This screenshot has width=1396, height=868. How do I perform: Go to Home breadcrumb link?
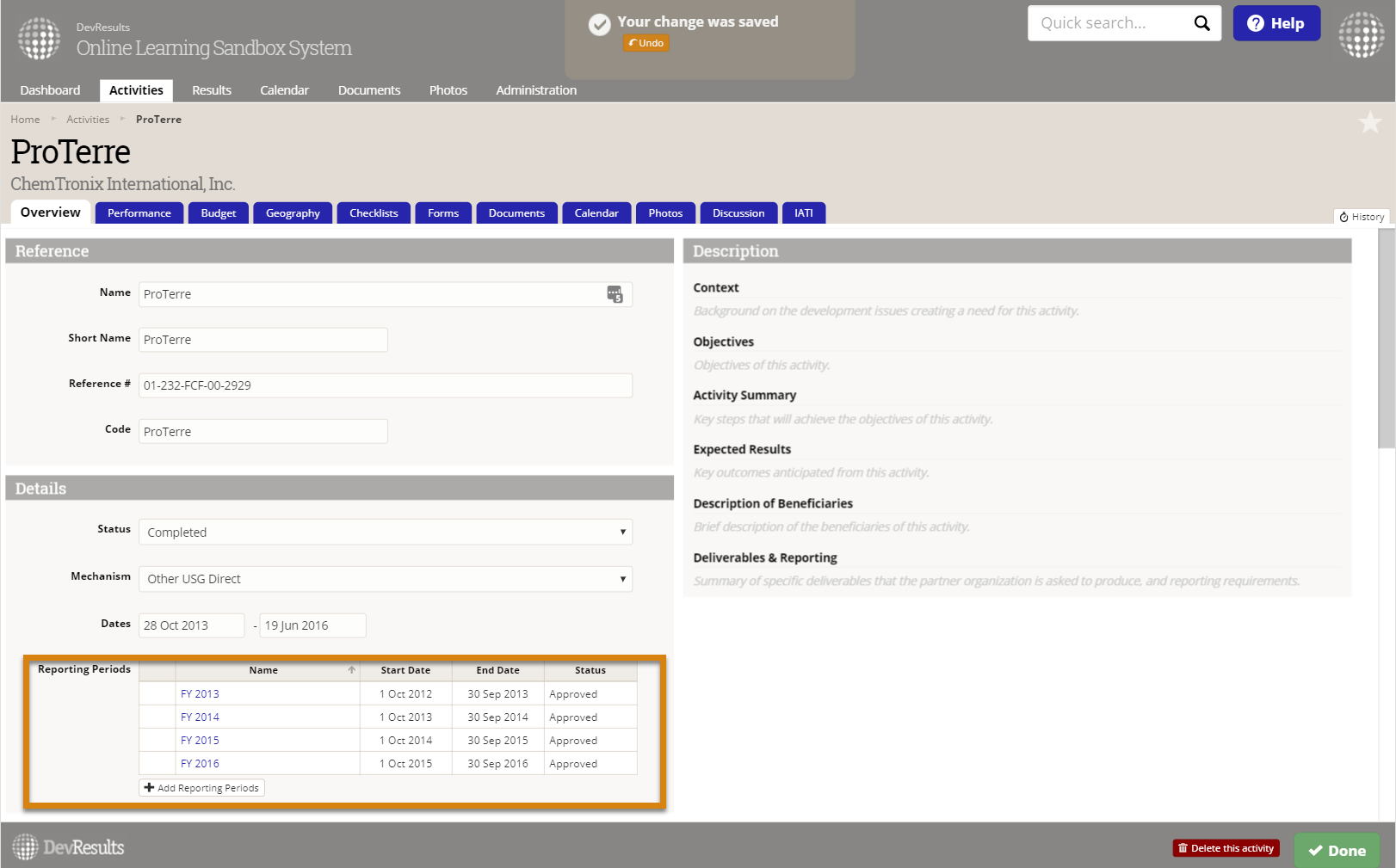click(x=25, y=120)
